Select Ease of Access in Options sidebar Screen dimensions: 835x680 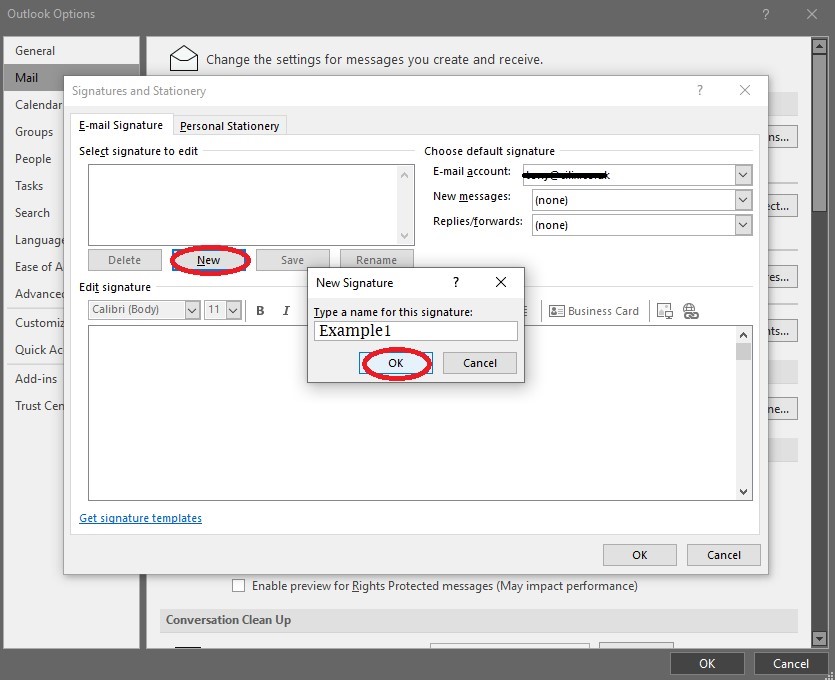(x=34, y=267)
